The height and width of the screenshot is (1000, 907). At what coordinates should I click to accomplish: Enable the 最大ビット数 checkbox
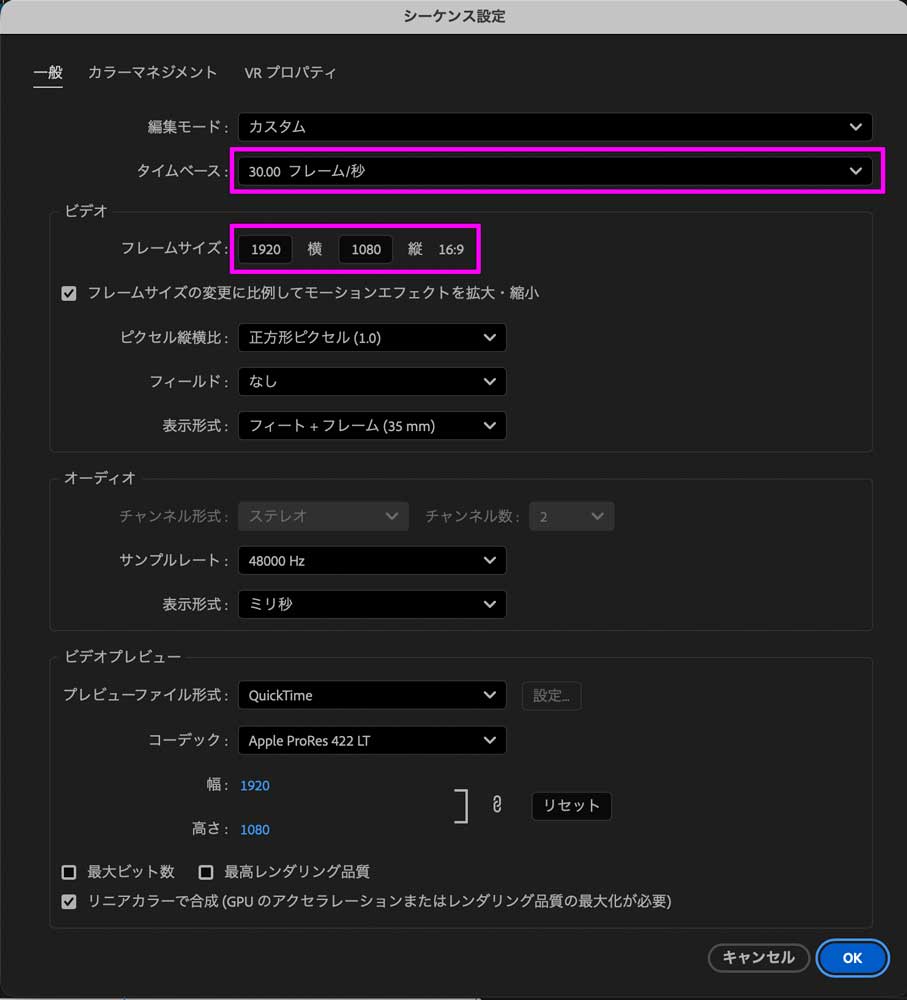click(x=69, y=872)
